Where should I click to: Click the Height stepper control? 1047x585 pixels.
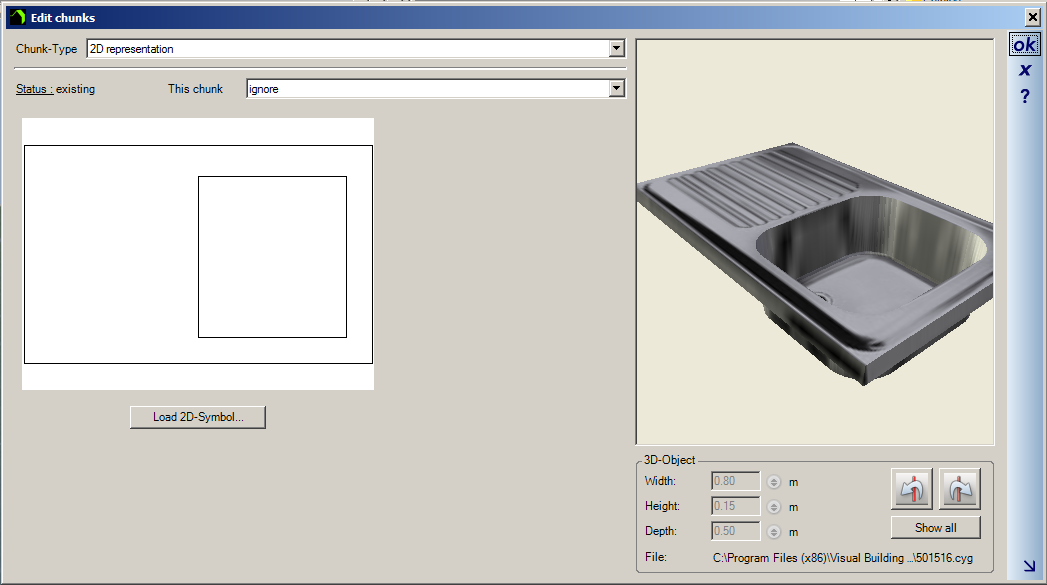773,507
